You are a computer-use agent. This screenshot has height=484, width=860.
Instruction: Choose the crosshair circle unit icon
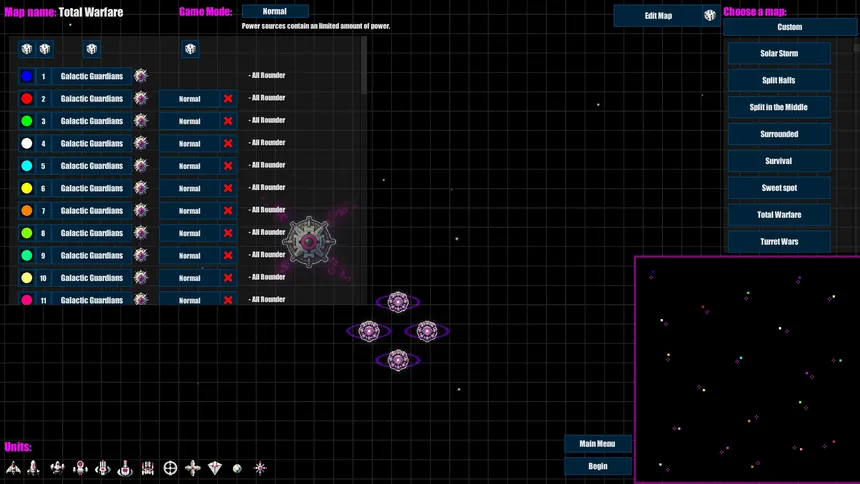coord(170,468)
